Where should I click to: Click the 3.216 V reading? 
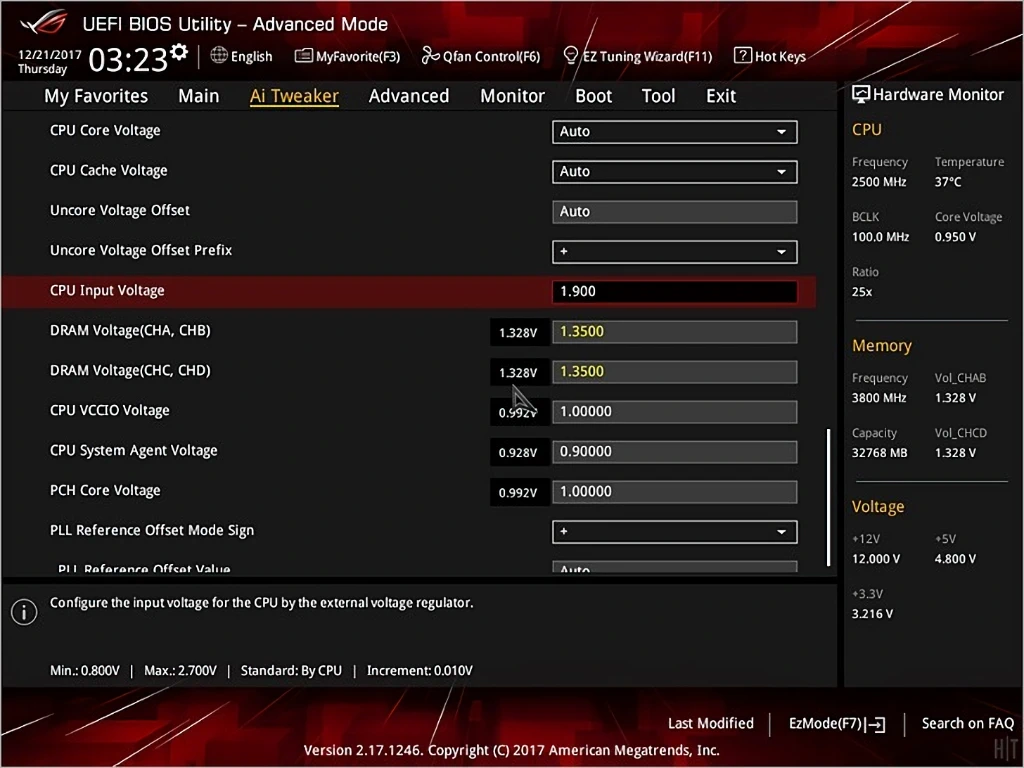click(872, 614)
